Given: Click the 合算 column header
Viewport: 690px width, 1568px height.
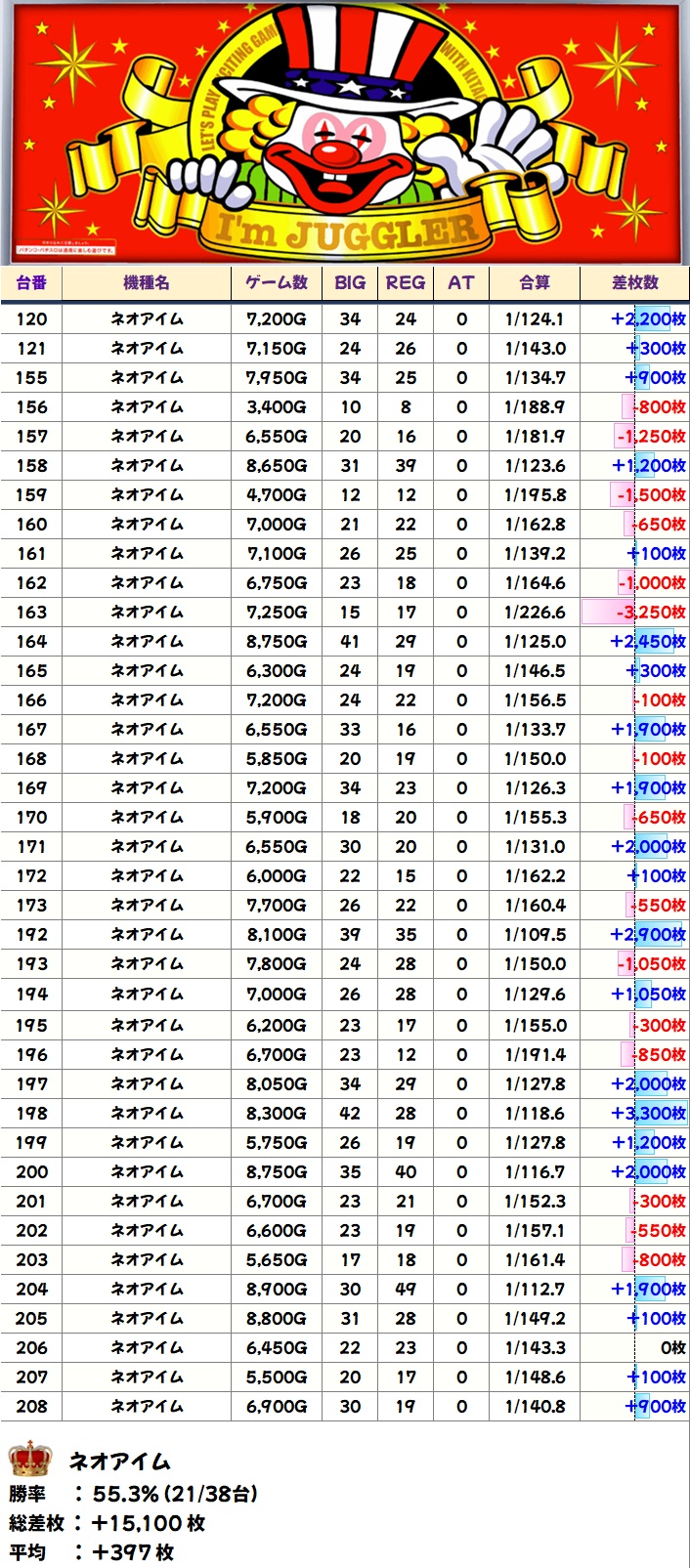Looking at the screenshot, I should 535,282.
